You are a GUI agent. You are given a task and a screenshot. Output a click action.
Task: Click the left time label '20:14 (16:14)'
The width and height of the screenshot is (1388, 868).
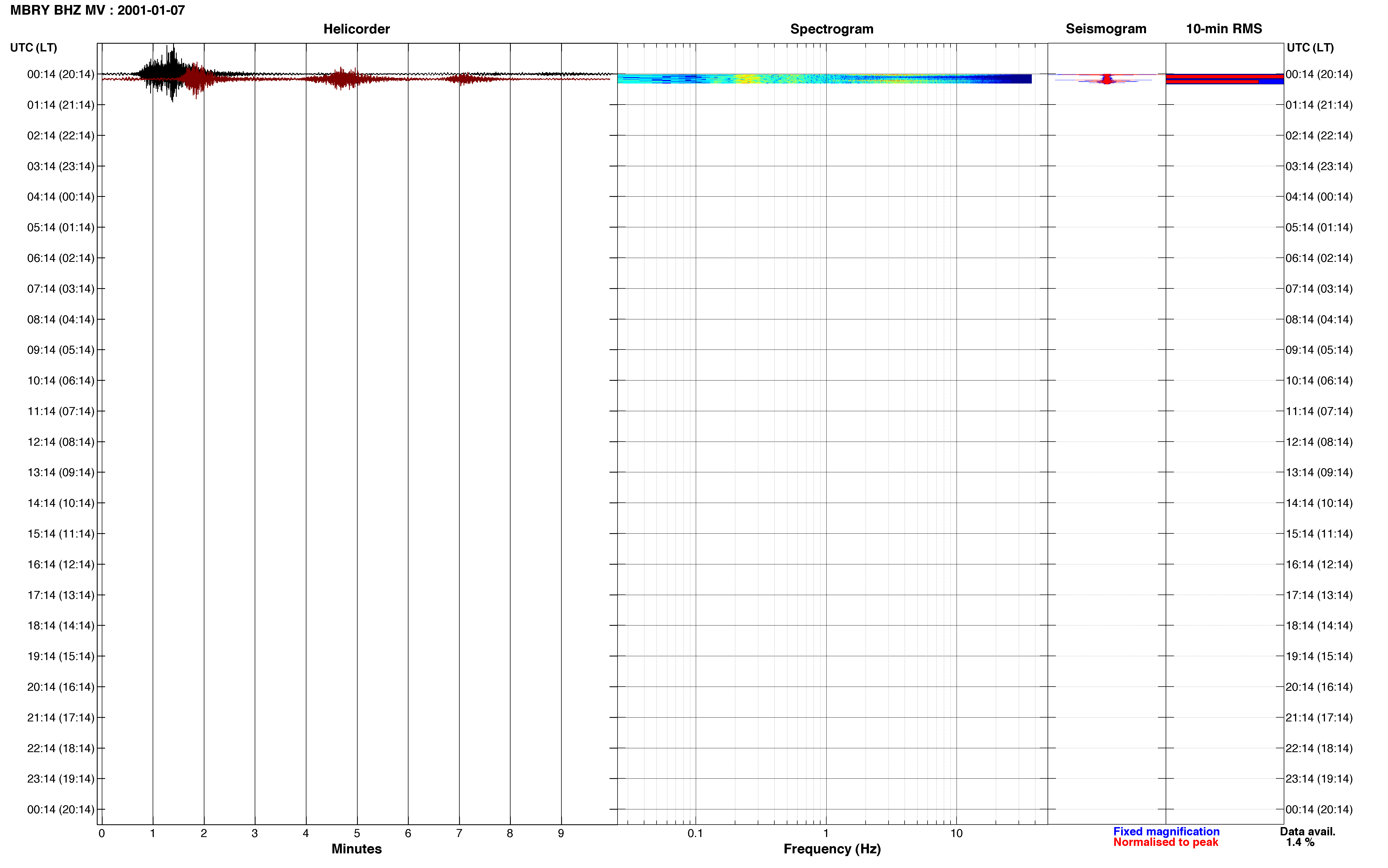click(61, 687)
